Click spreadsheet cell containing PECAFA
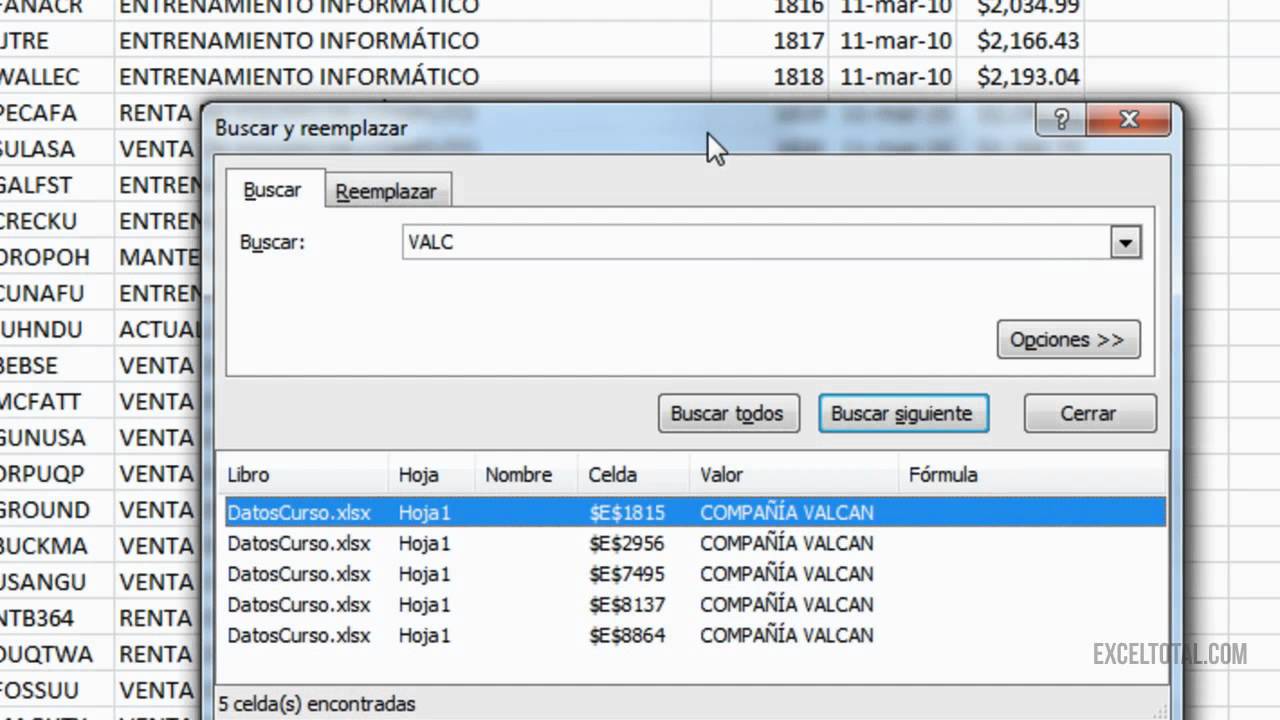This screenshot has height=720, width=1280. (x=56, y=113)
